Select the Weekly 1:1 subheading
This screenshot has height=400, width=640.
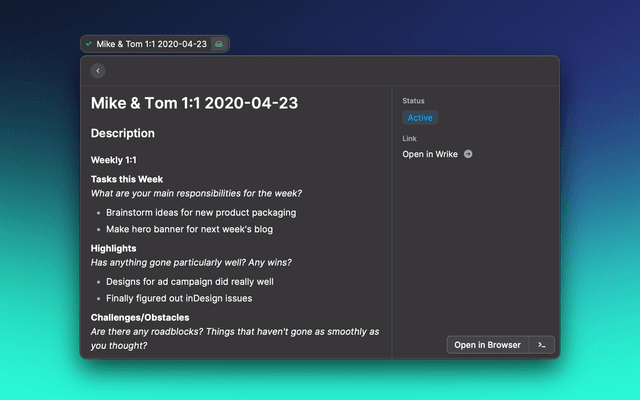click(x=114, y=160)
